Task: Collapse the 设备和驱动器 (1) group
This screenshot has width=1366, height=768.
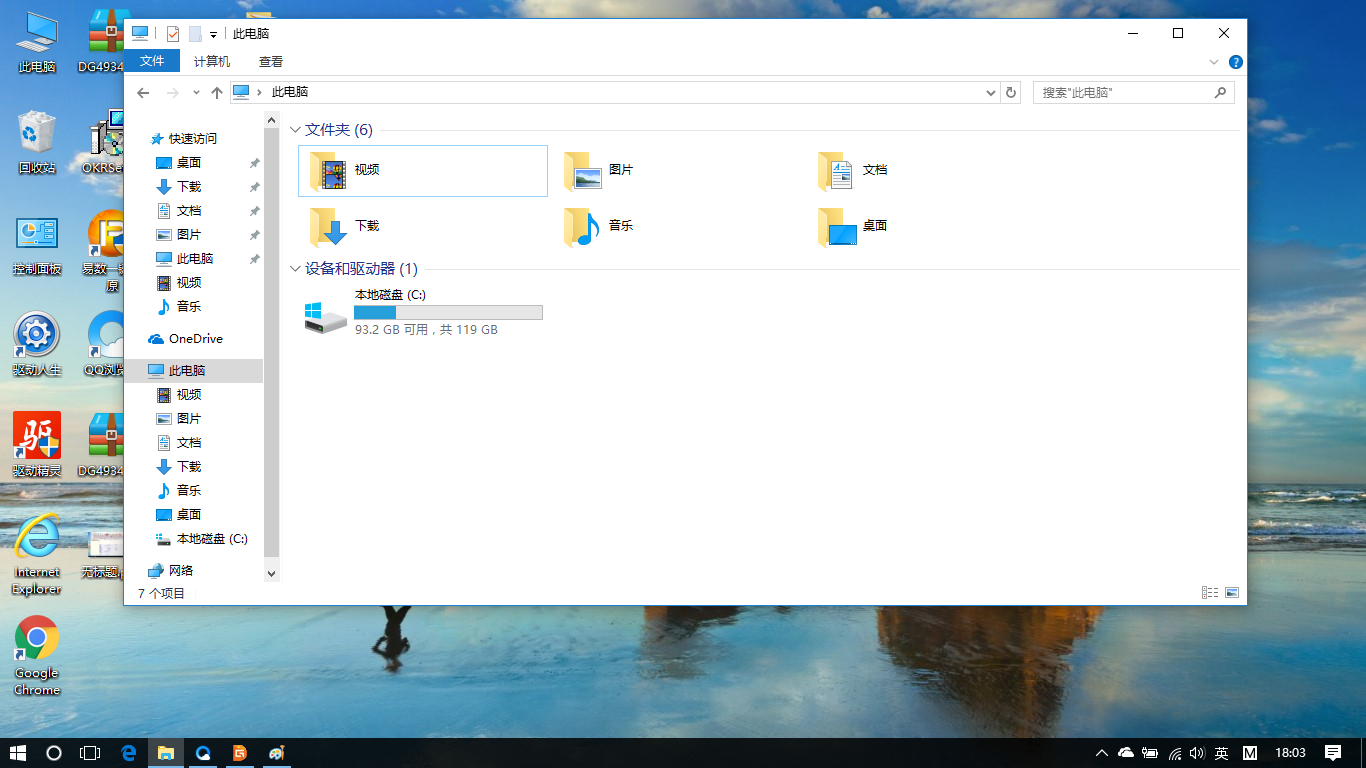Action: [295, 269]
